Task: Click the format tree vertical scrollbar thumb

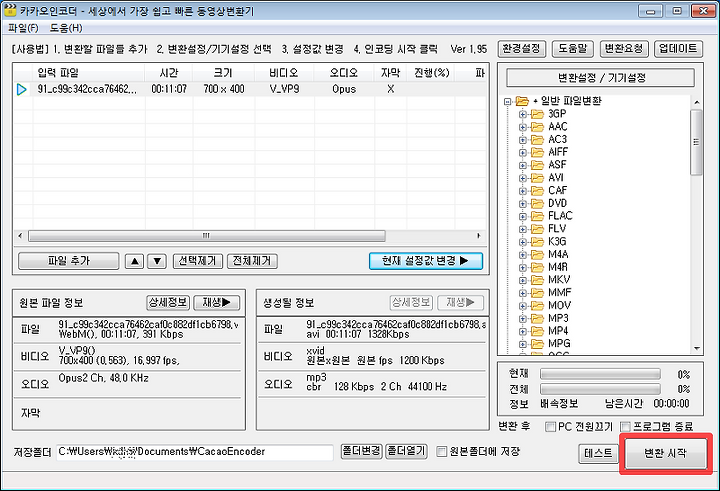Action: (x=696, y=142)
